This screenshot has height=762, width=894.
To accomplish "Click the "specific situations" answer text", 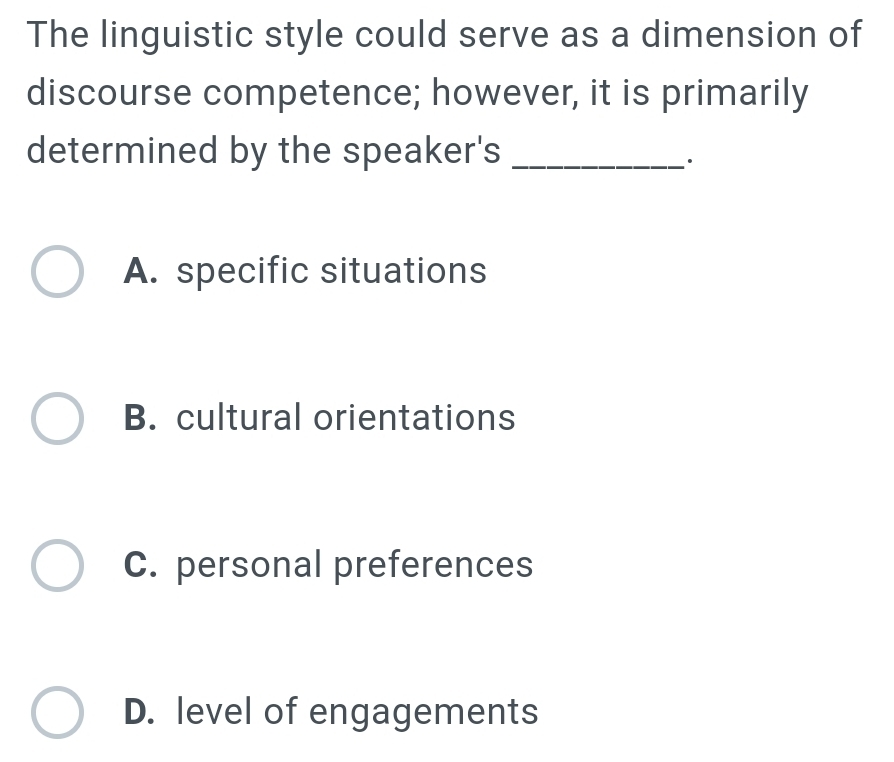I will pos(331,271).
